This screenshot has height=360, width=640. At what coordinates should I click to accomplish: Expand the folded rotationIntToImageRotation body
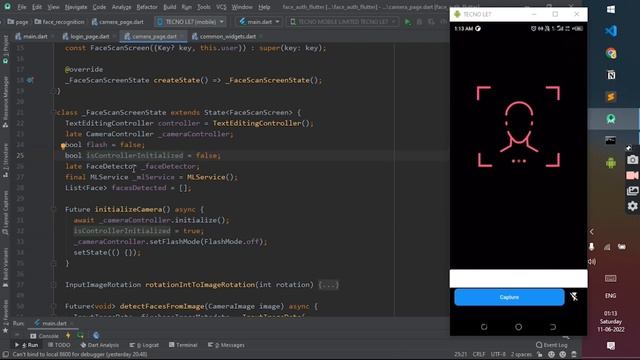tap(328, 284)
